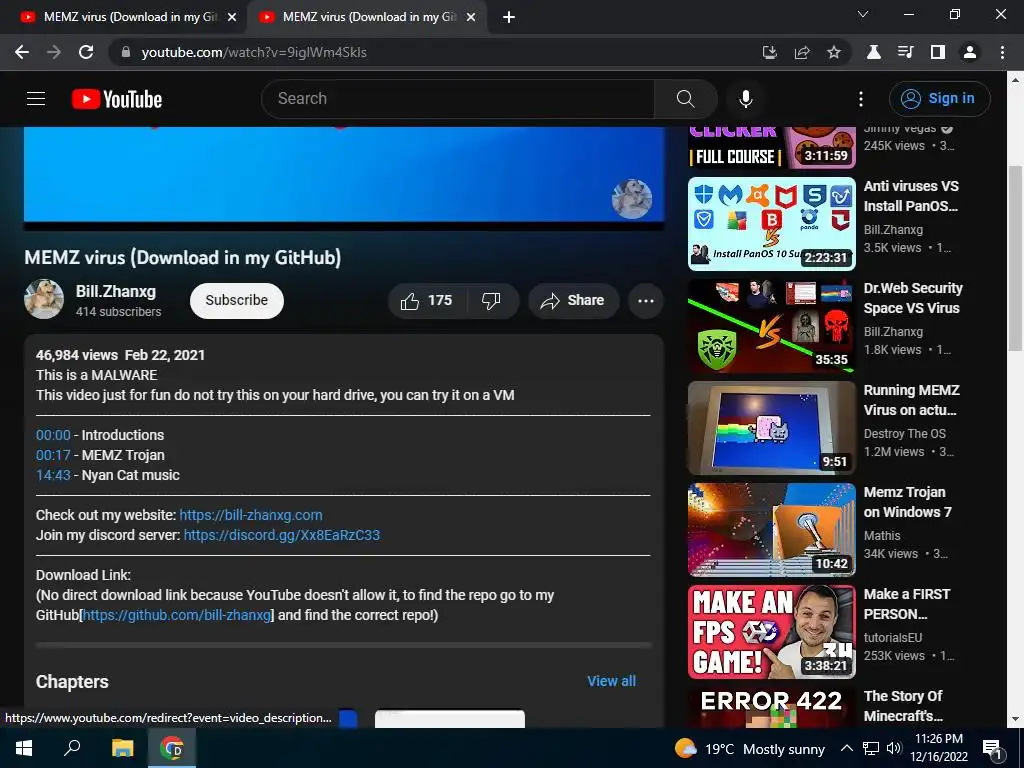Image resolution: width=1024 pixels, height=768 pixels.
Task: Share this page from address bar
Action: [802, 52]
